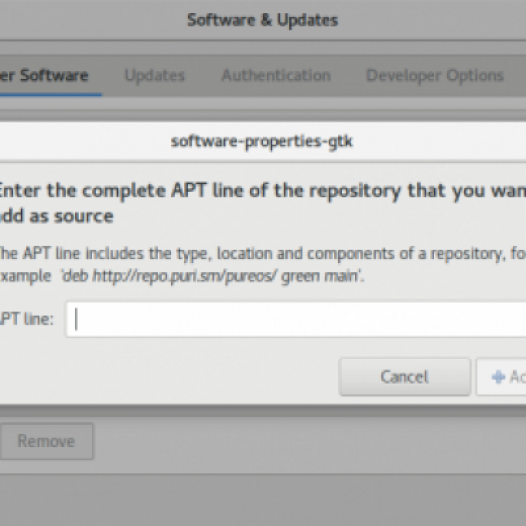Click empty dialog area left of Cancel
This screenshot has height=526, width=526.
click(x=168, y=377)
